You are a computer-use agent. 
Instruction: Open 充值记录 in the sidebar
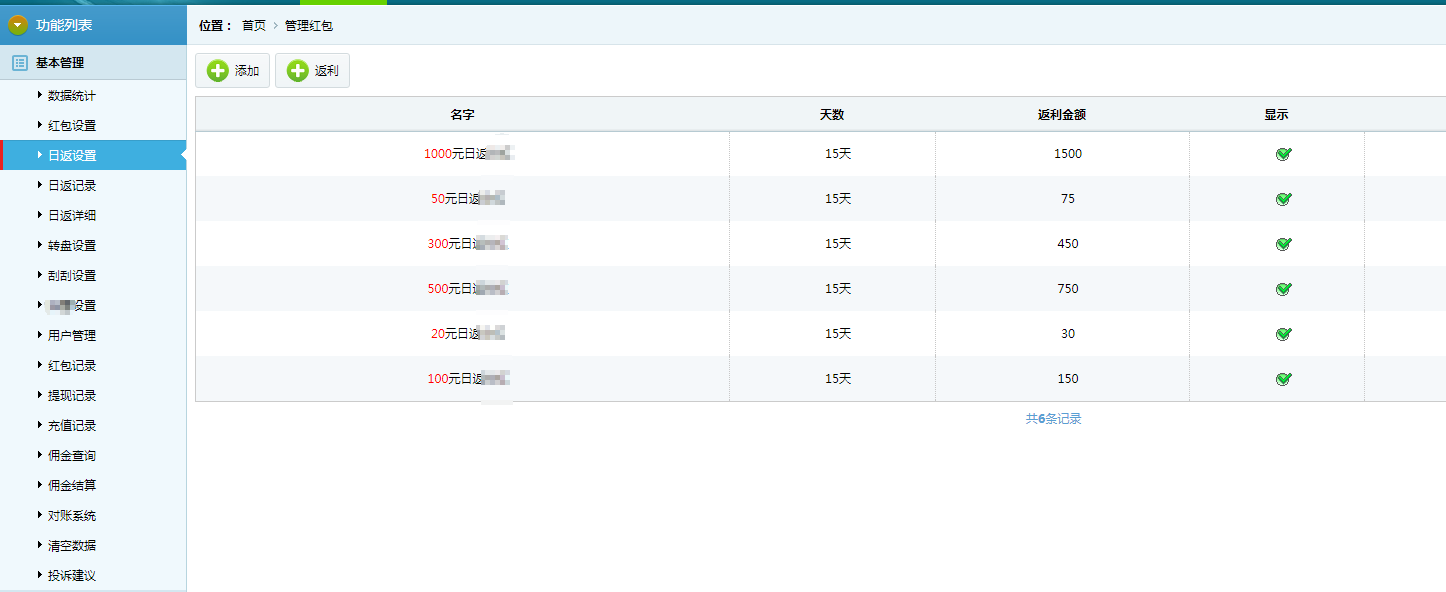pyautogui.click(x=72, y=426)
